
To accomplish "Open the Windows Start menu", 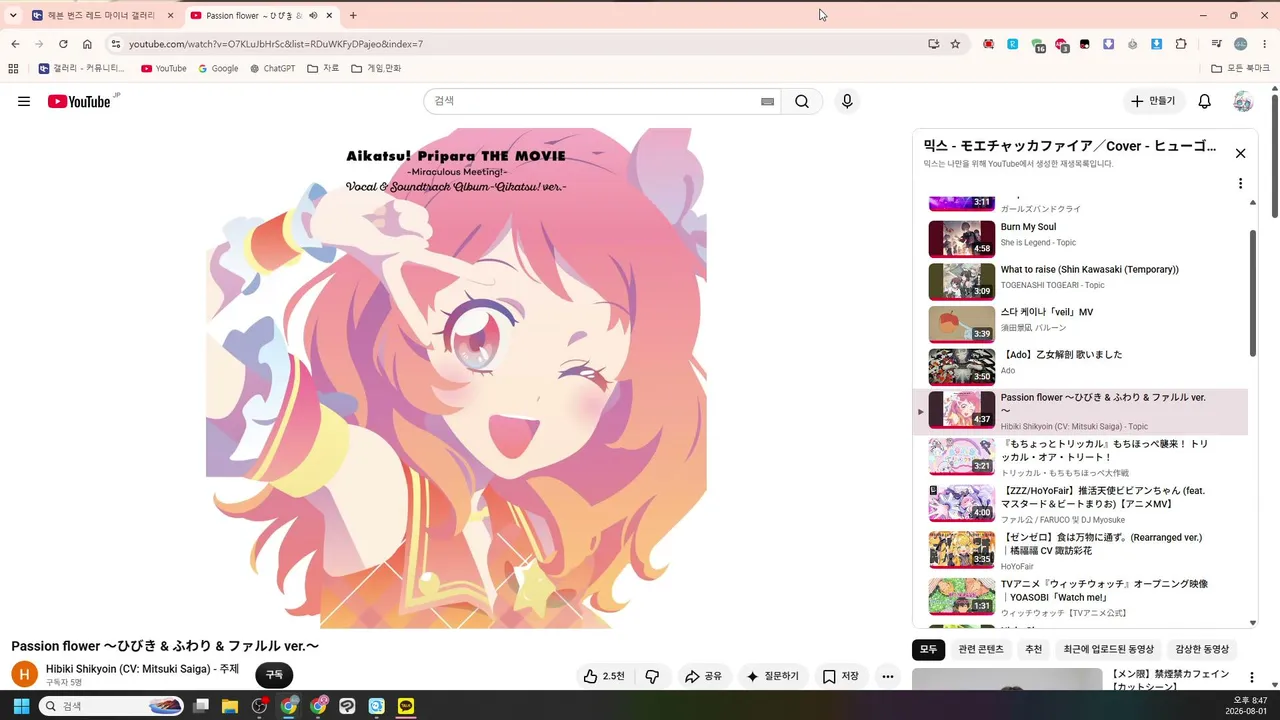I will pyautogui.click(x=21, y=706).
